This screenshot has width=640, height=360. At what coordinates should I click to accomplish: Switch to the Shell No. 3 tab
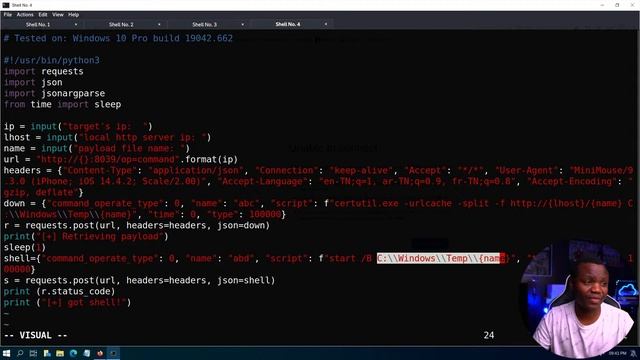coord(204,24)
